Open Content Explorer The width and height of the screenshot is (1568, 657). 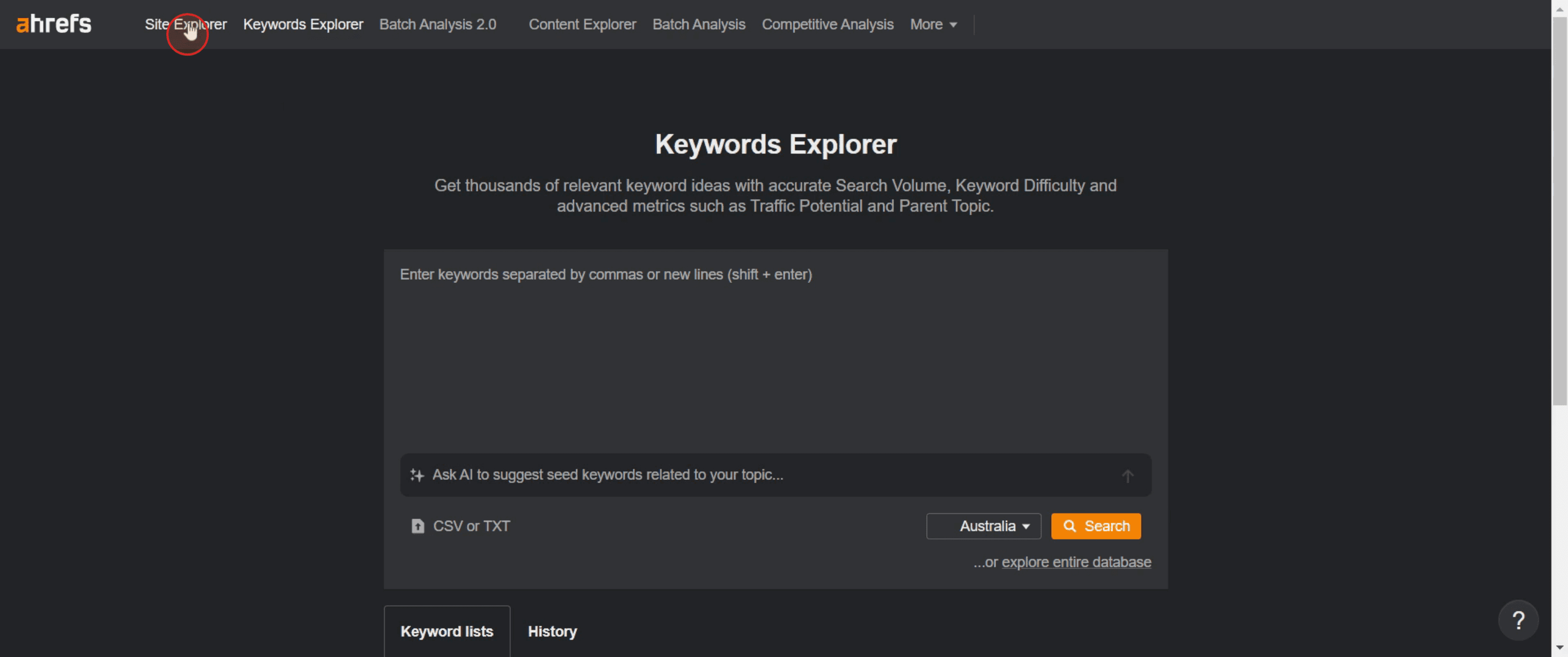(582, 24)
